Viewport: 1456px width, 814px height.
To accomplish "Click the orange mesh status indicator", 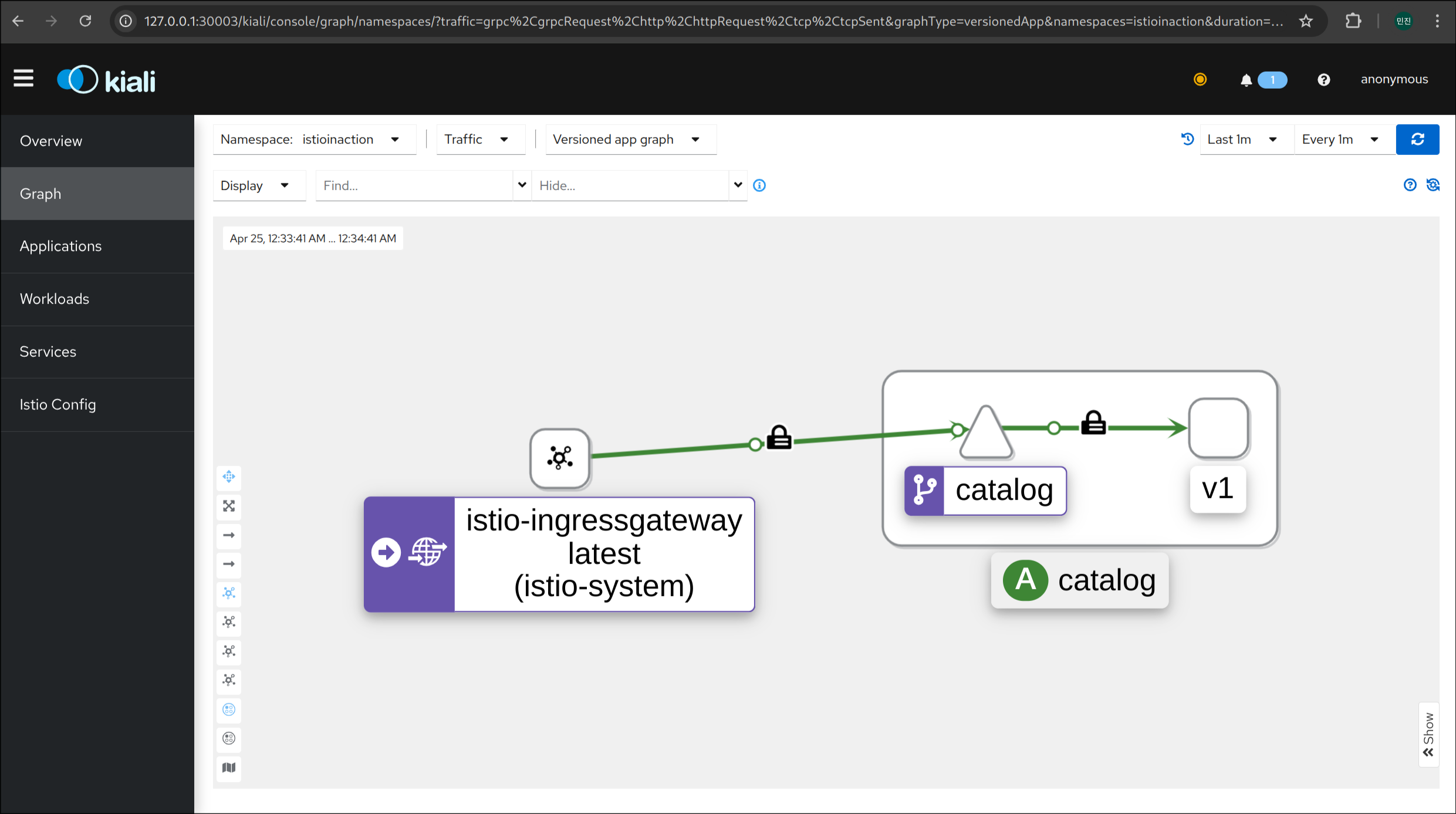I will [x=1200, y=79].
